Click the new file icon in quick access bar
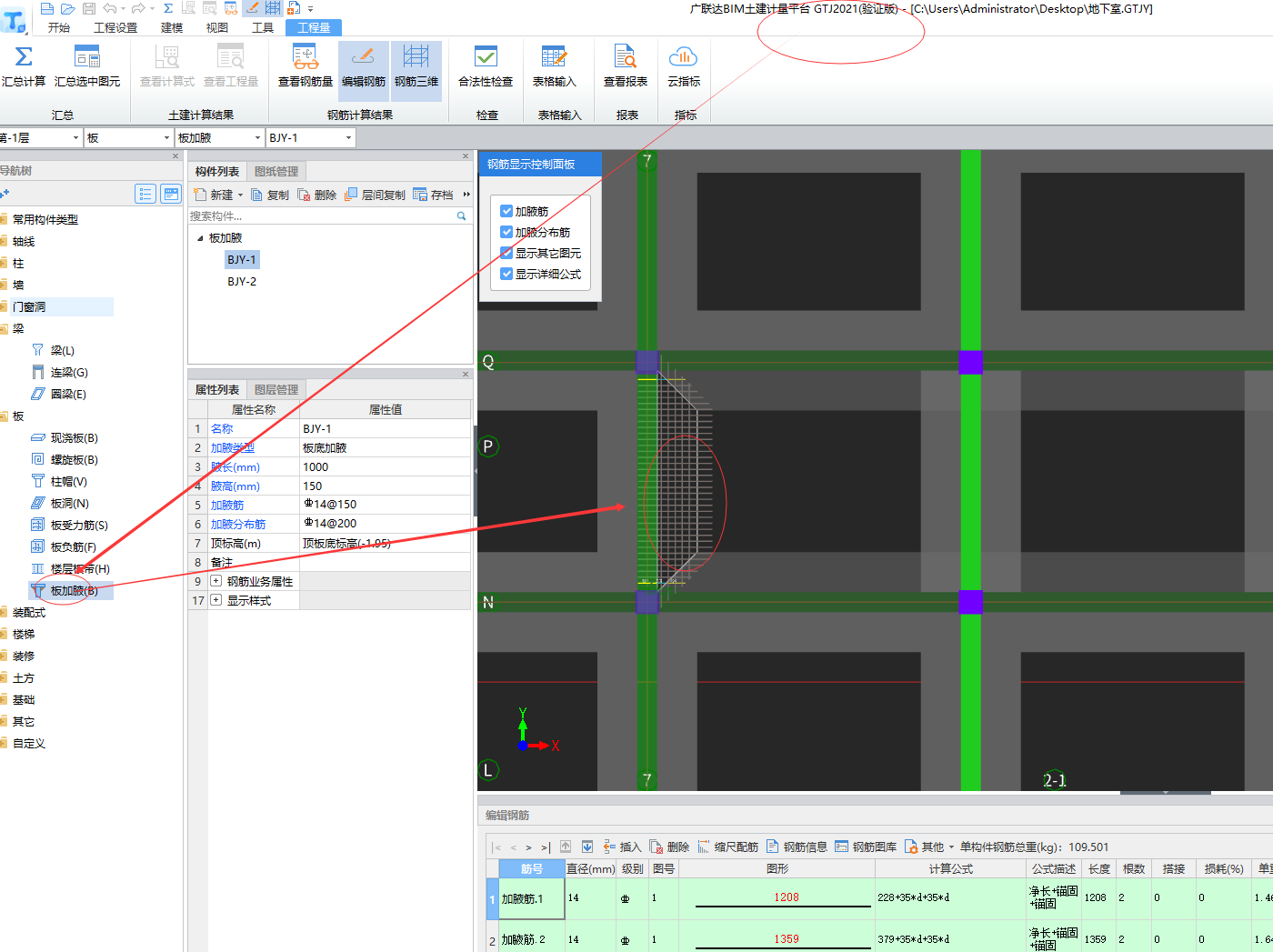The width and height of the screenshot is (1273, 952). pos(47,8)
